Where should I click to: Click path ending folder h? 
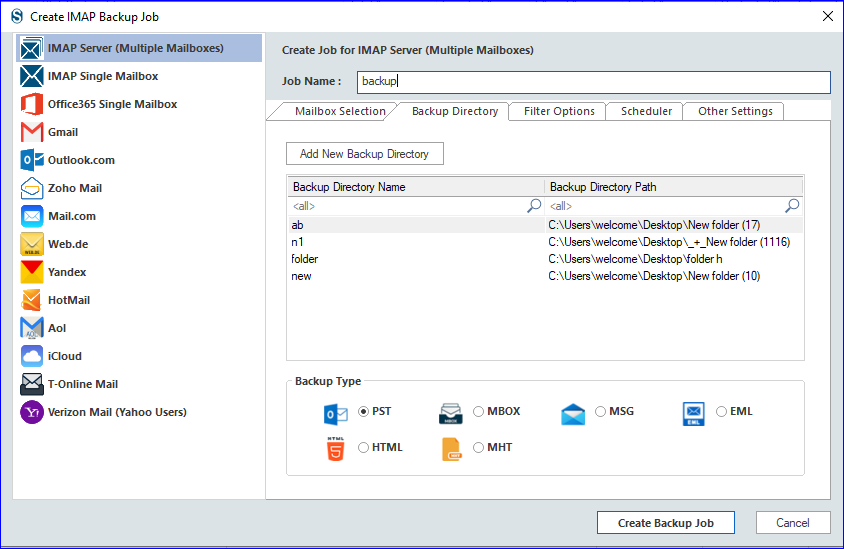coord(635,259)
